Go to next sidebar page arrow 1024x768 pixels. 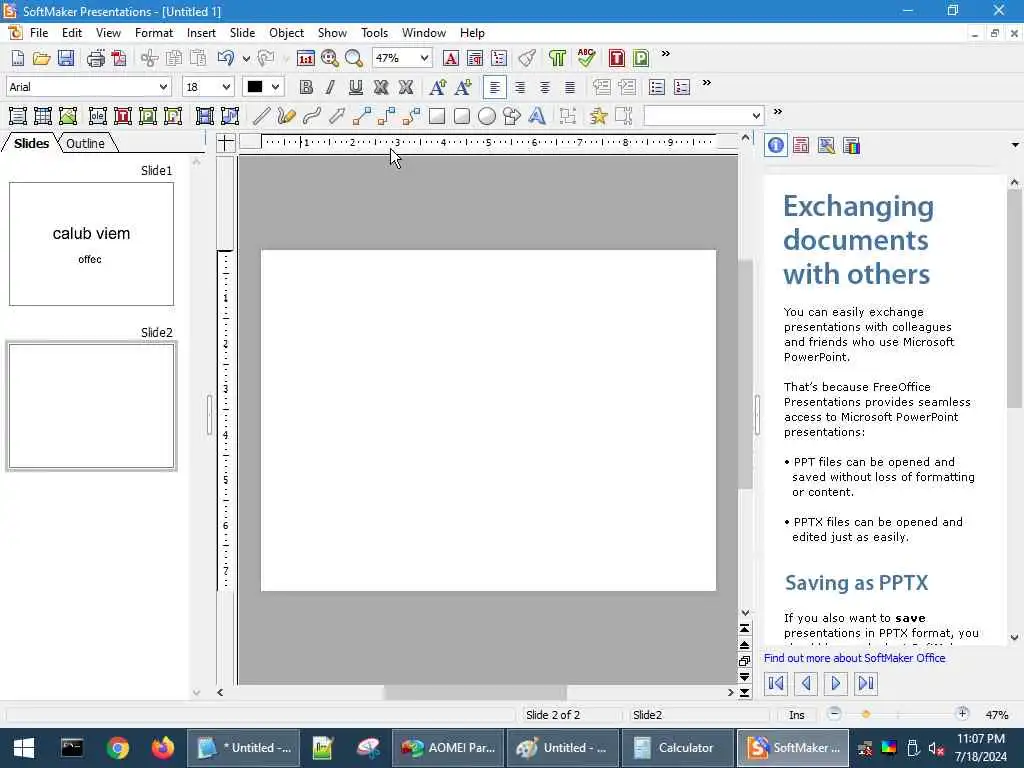click(835, 683)
